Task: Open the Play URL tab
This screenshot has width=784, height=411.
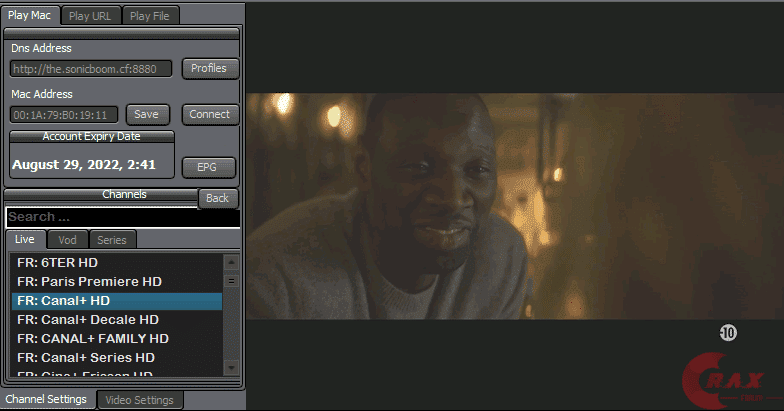Action: coord(90,16)
